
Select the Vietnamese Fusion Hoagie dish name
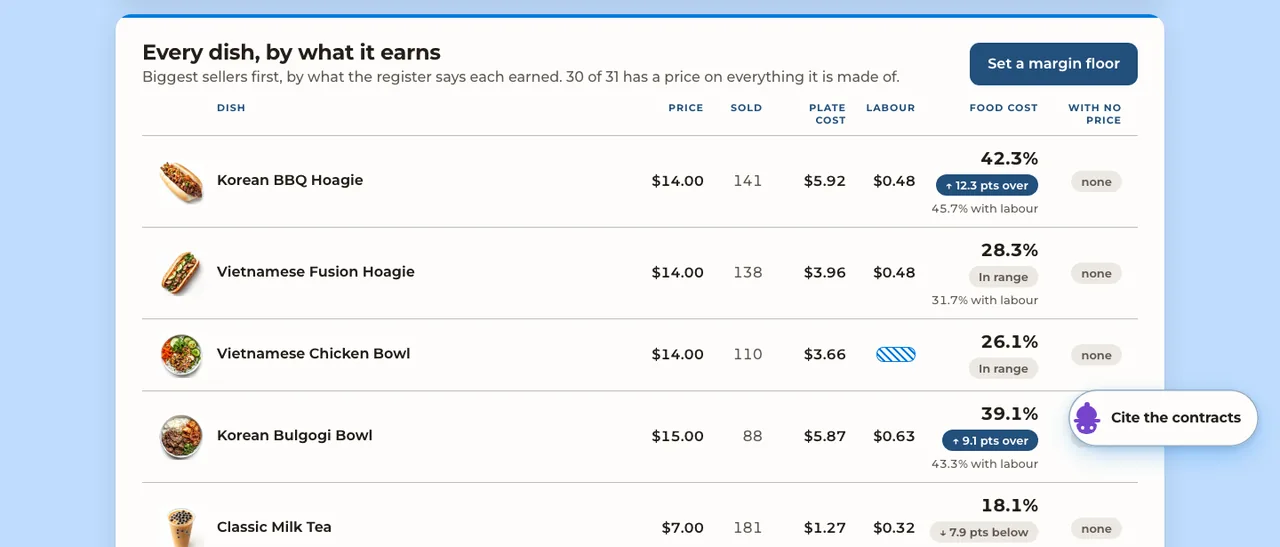point(316,272)
